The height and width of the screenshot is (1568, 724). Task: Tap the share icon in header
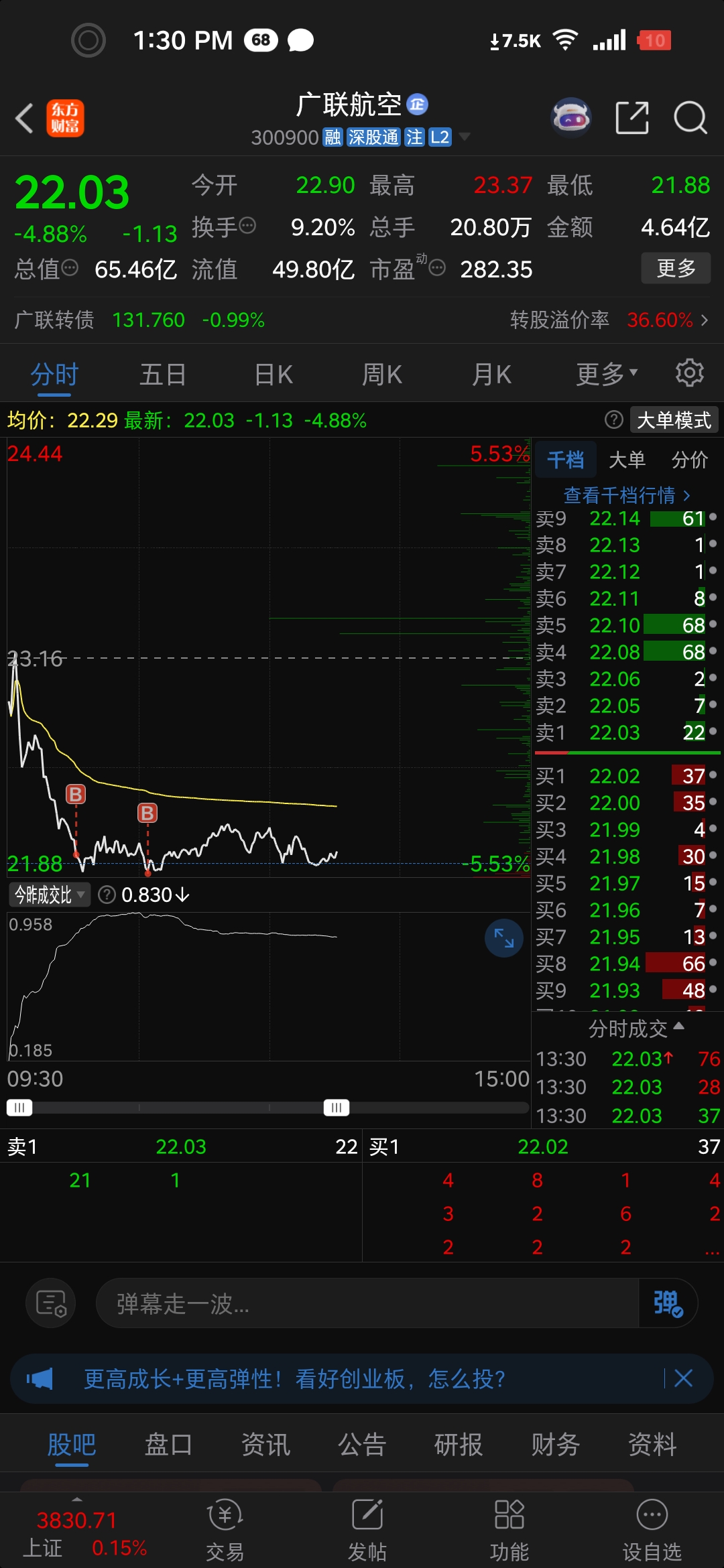coord(632,118)
